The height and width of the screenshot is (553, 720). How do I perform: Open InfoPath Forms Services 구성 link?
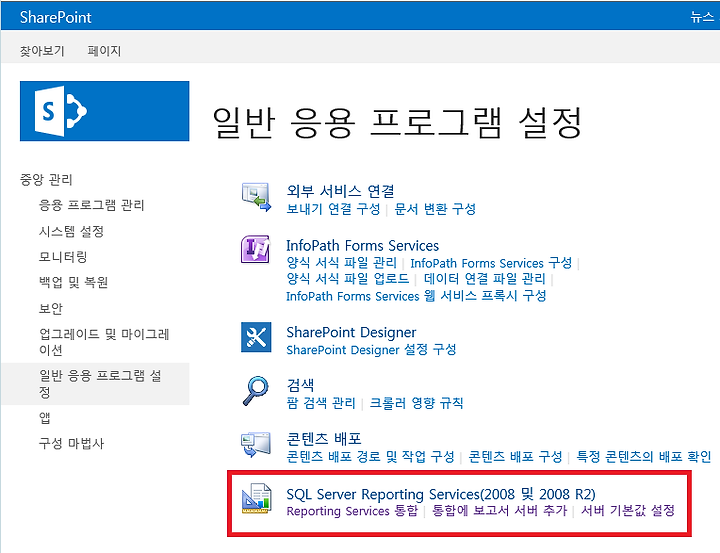(491, 263)
